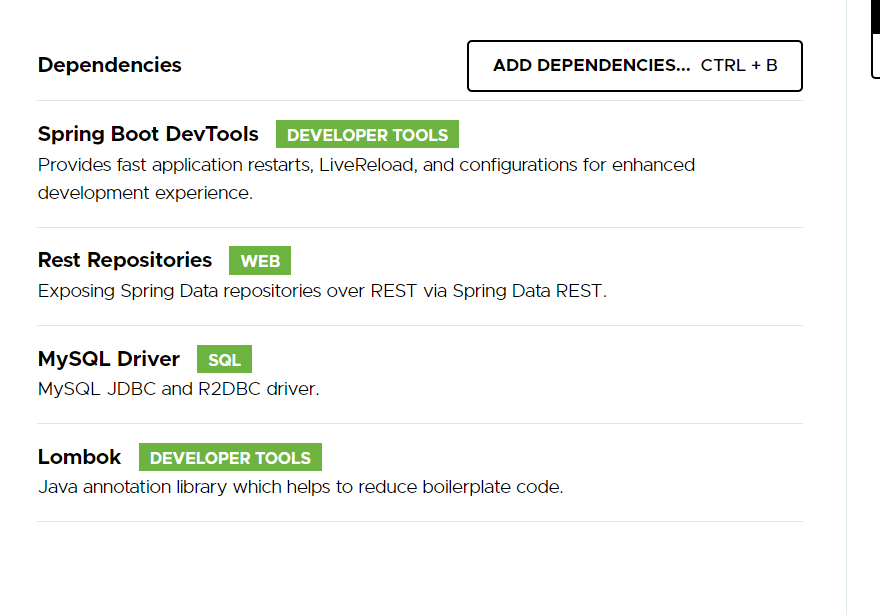Screen dimensions: 880x615
Task: Click the description line starting 'Java annotation library'
Action: (x=300, y=488)
